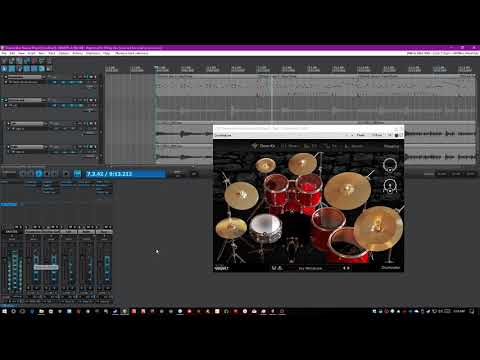480x360 pixels.
Task: Open the Drum Kit tab in plugin
Action: (264, 146)
